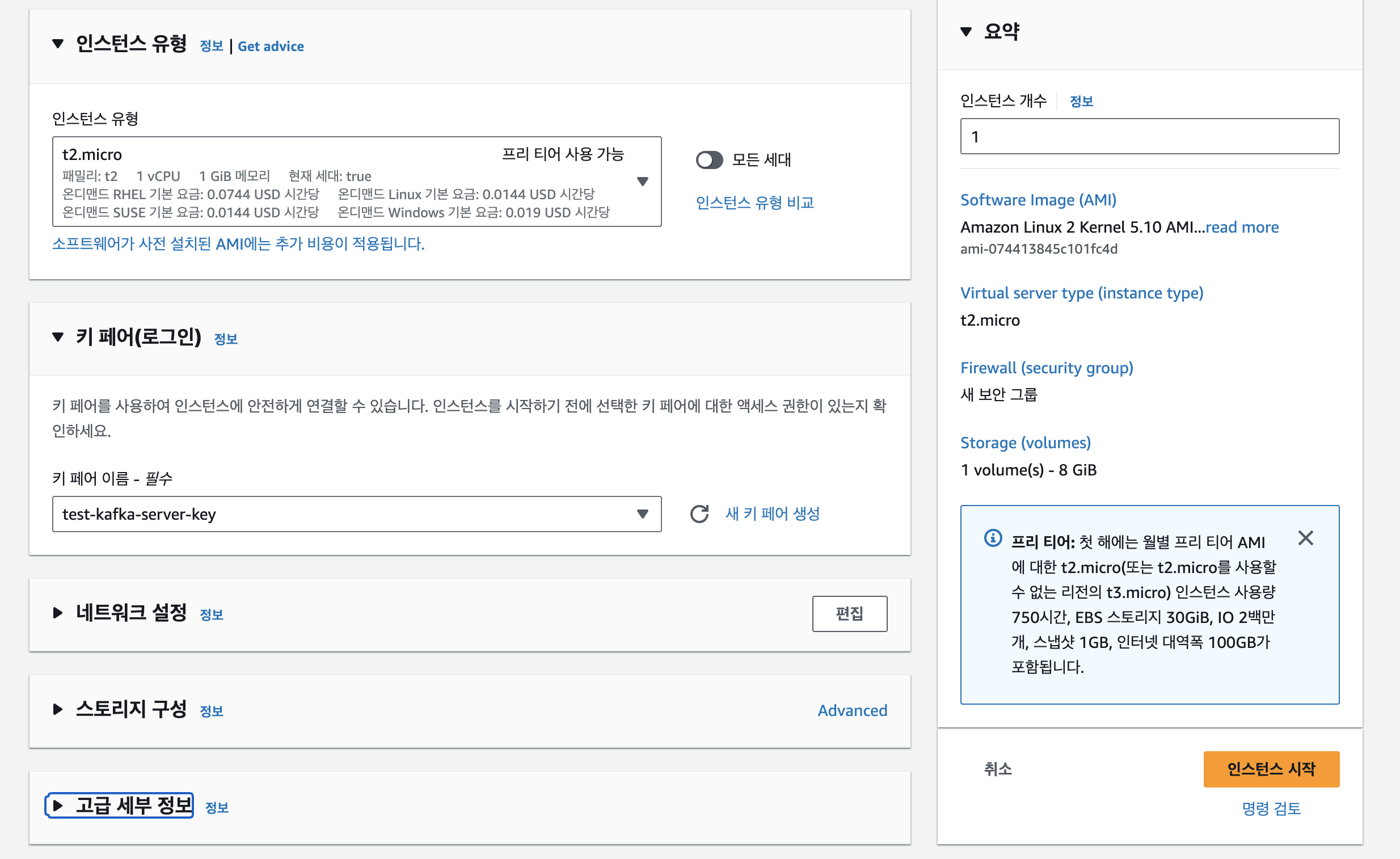Click the 편집 button in network settings
Screen dimensions: 1400x859
[849, 613]
